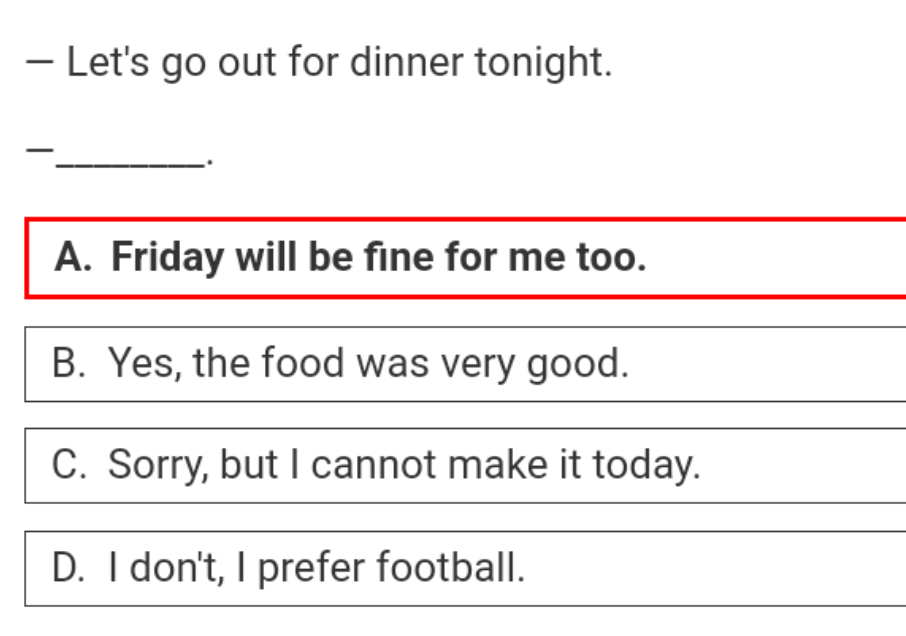The width and height of the screenshot is (906, 636).
Task: Click the blank answer line
Action: click(x=130, y=160)
